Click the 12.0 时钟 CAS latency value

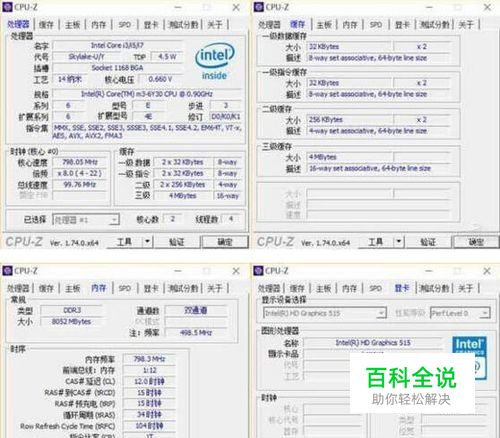(149, 381)
